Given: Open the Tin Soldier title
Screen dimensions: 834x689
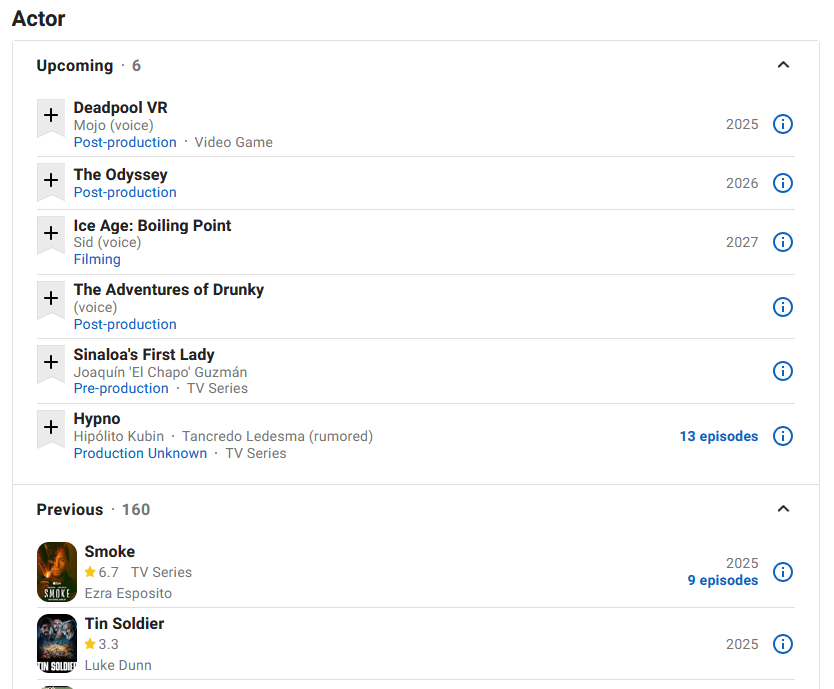Looking at the screenshot, I should tap(124, 623).
